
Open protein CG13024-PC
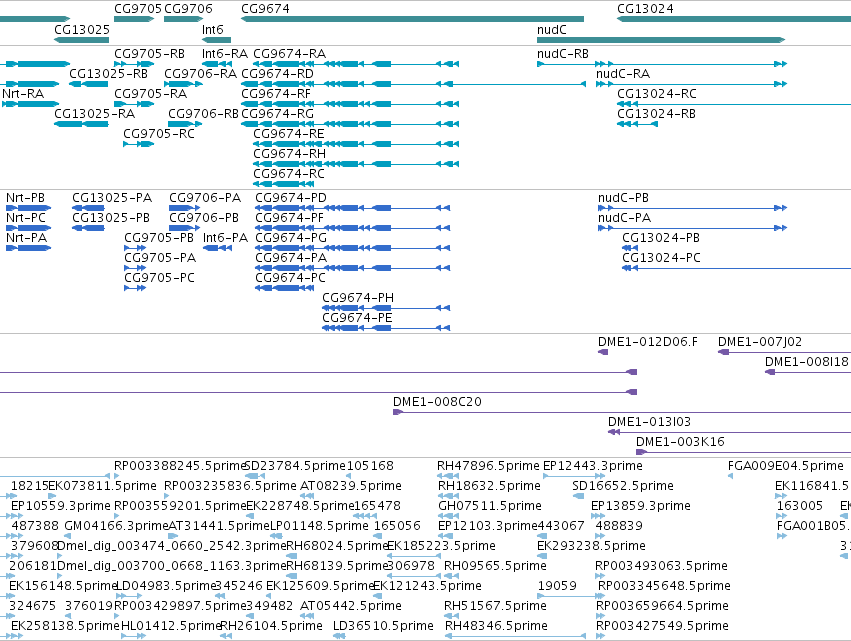pyautogui.click(x=661, y=258)
